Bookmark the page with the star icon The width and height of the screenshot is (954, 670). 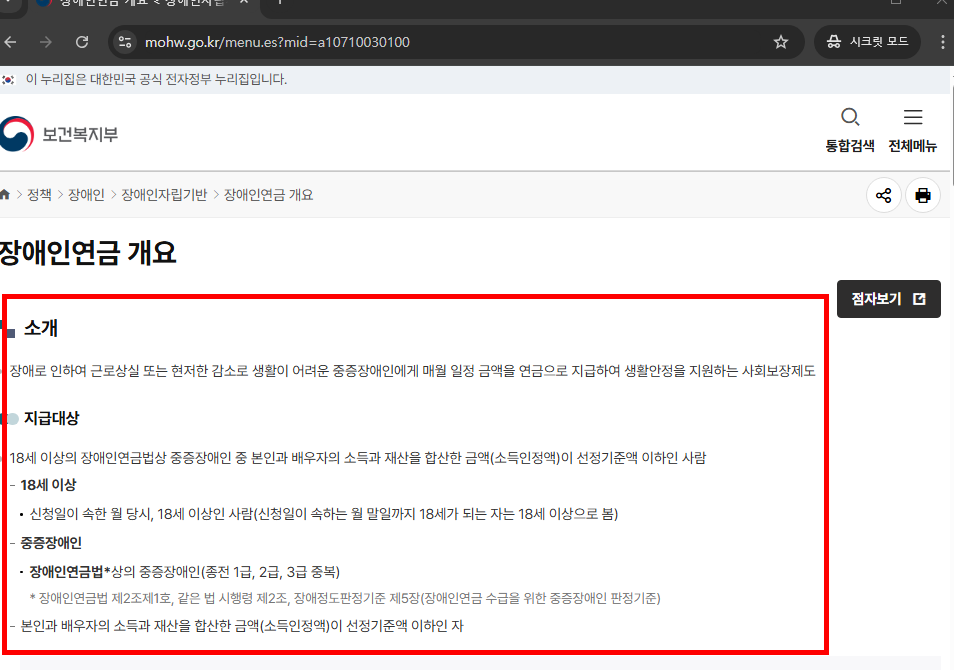pos(781,41)
